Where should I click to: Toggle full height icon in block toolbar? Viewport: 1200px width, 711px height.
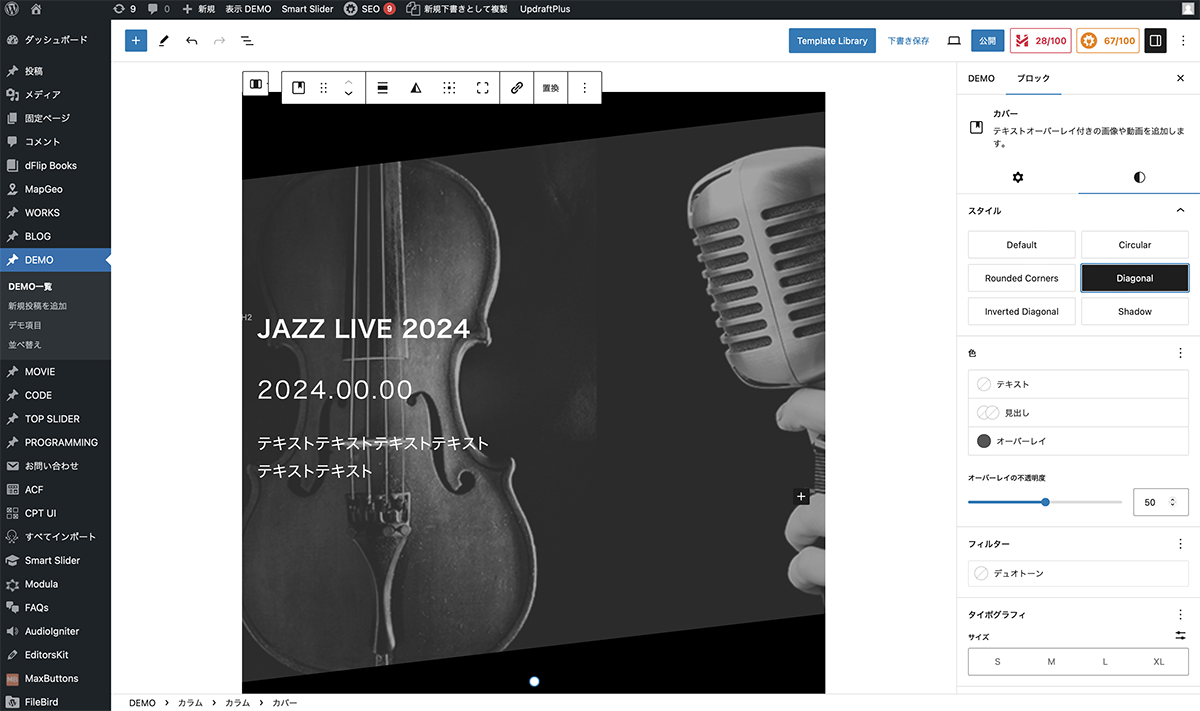(483, 88)
